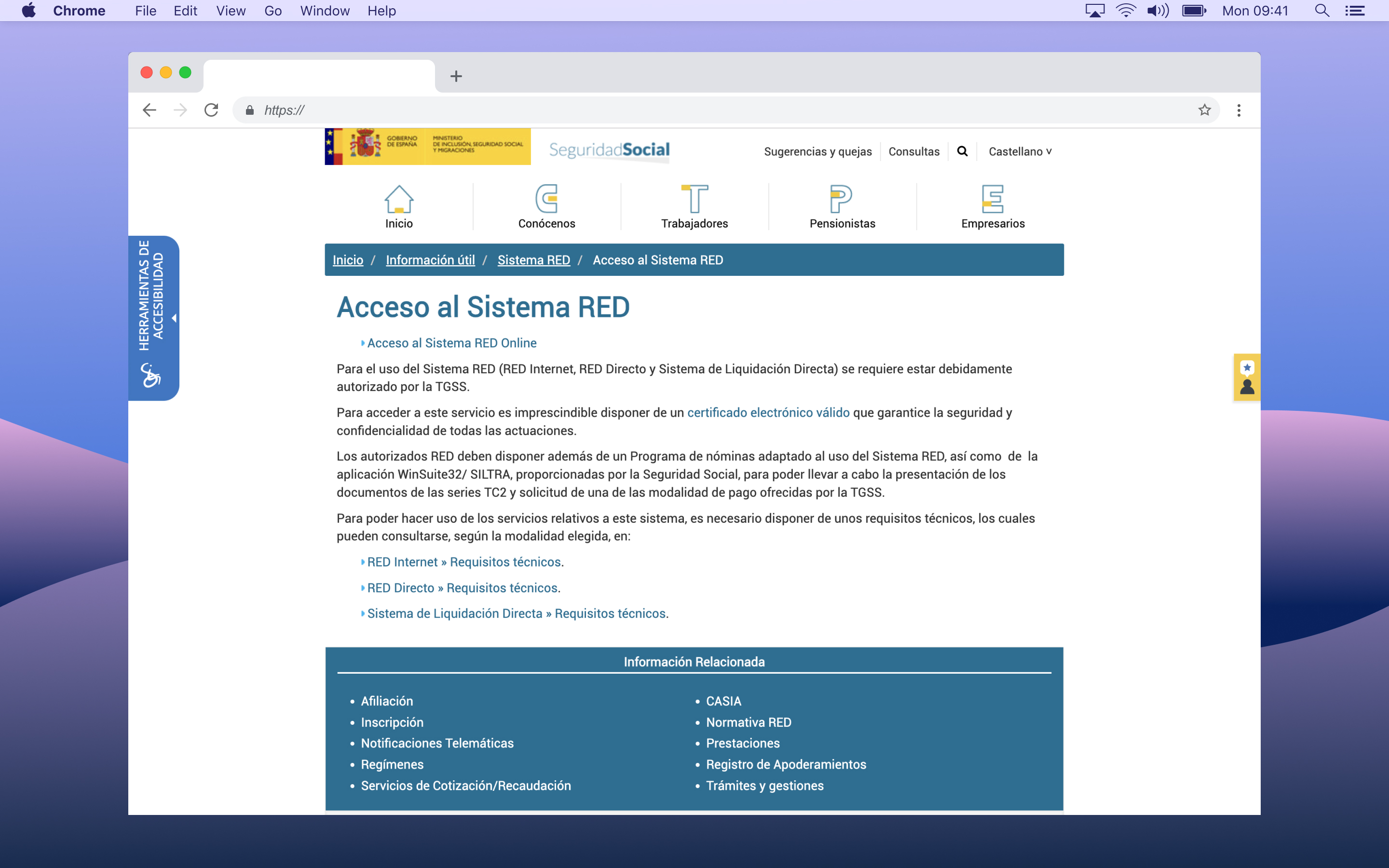Open Acceso al Sistema RED Online
The height and width of the screenshot is (868, 1389).
(x=452, y=343)
